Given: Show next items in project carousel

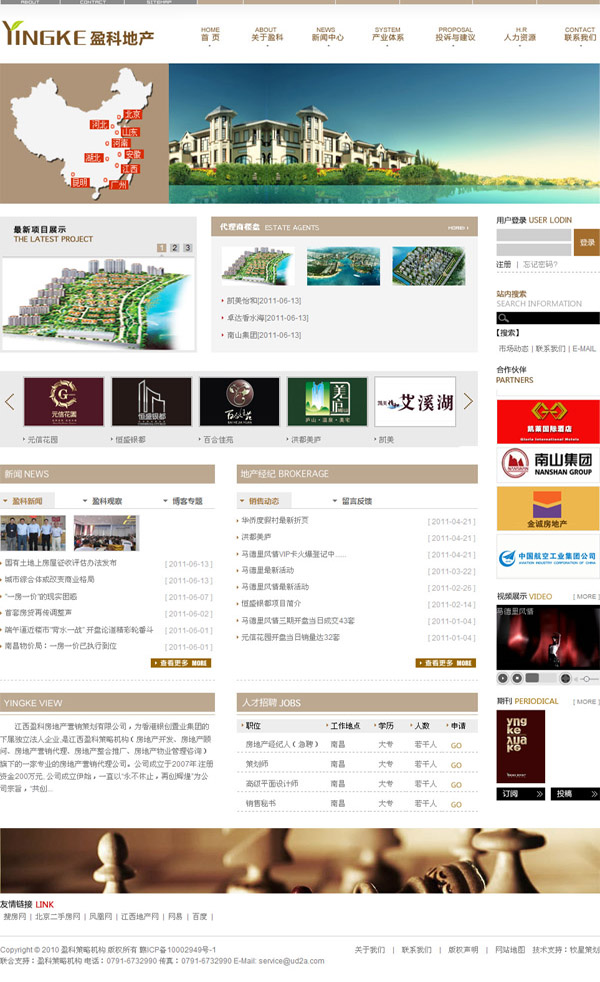Looking at the screenshot, I should coord(468,401).
